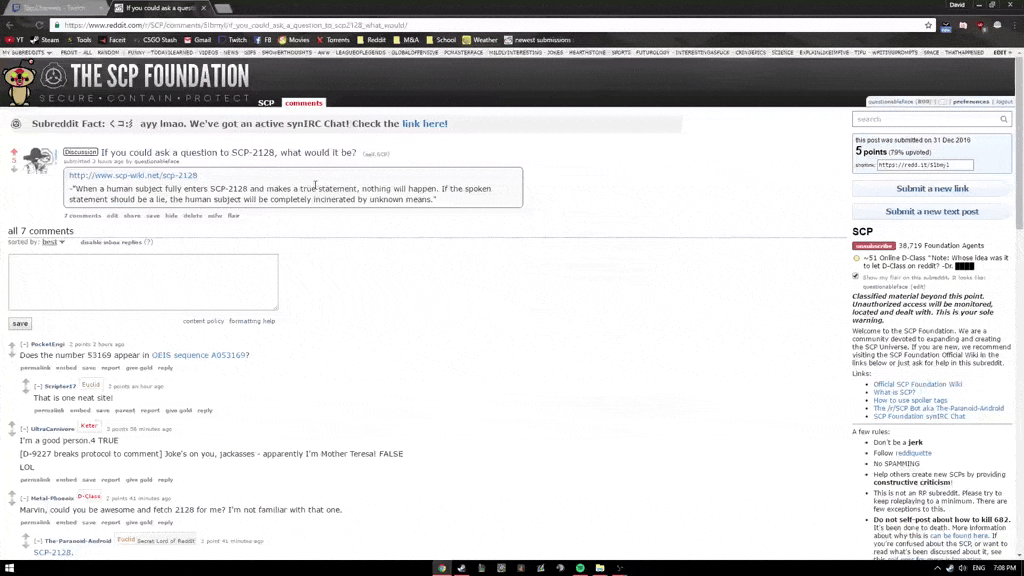1024x576 pixels.
Task: Open Spotify from the Windows taskbar
Action: pyautogui.click(x=580, y=568)
